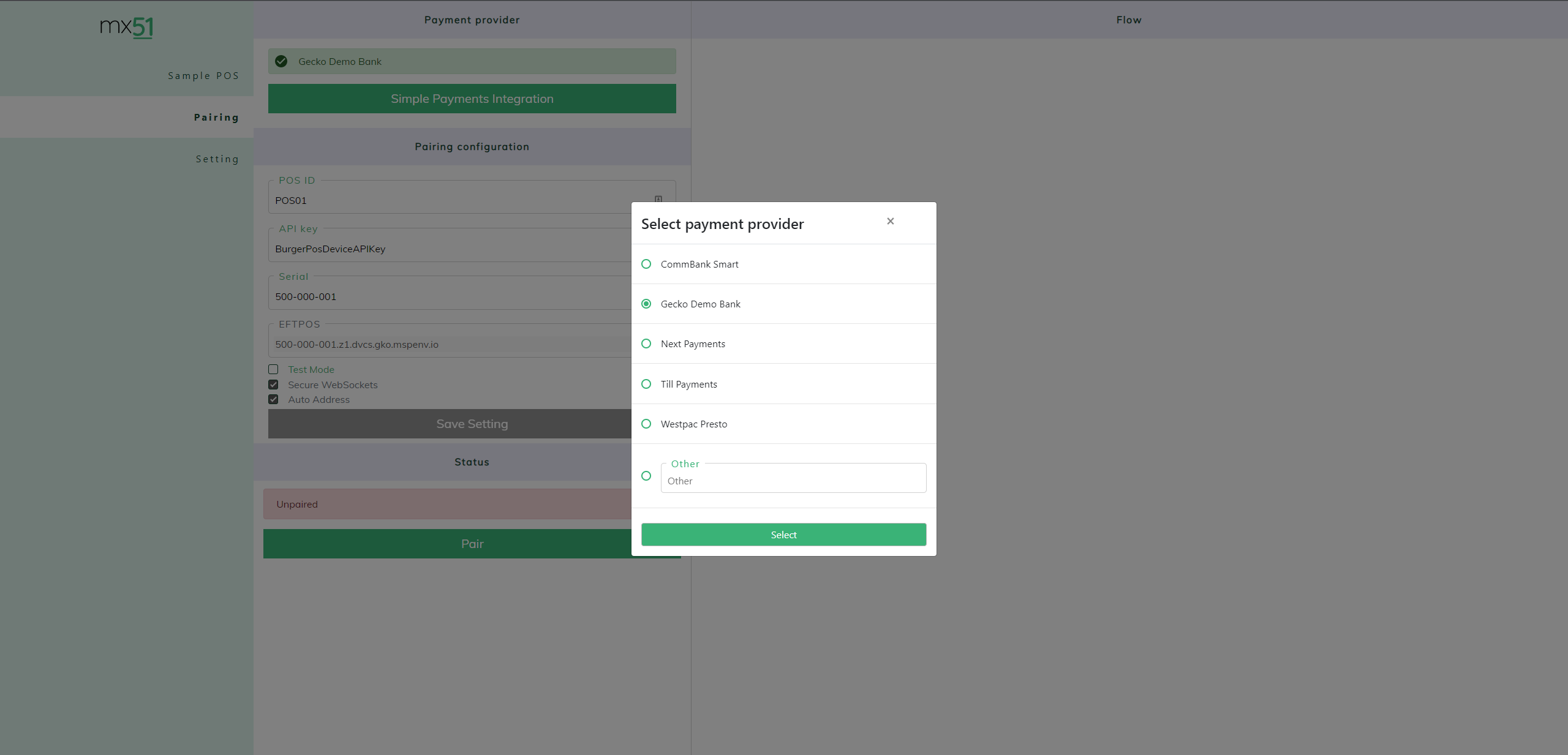This screenshot has width=1568, height=755.
Task: Enable the Test Mode checkbox
Action: (x=273, y=369)
